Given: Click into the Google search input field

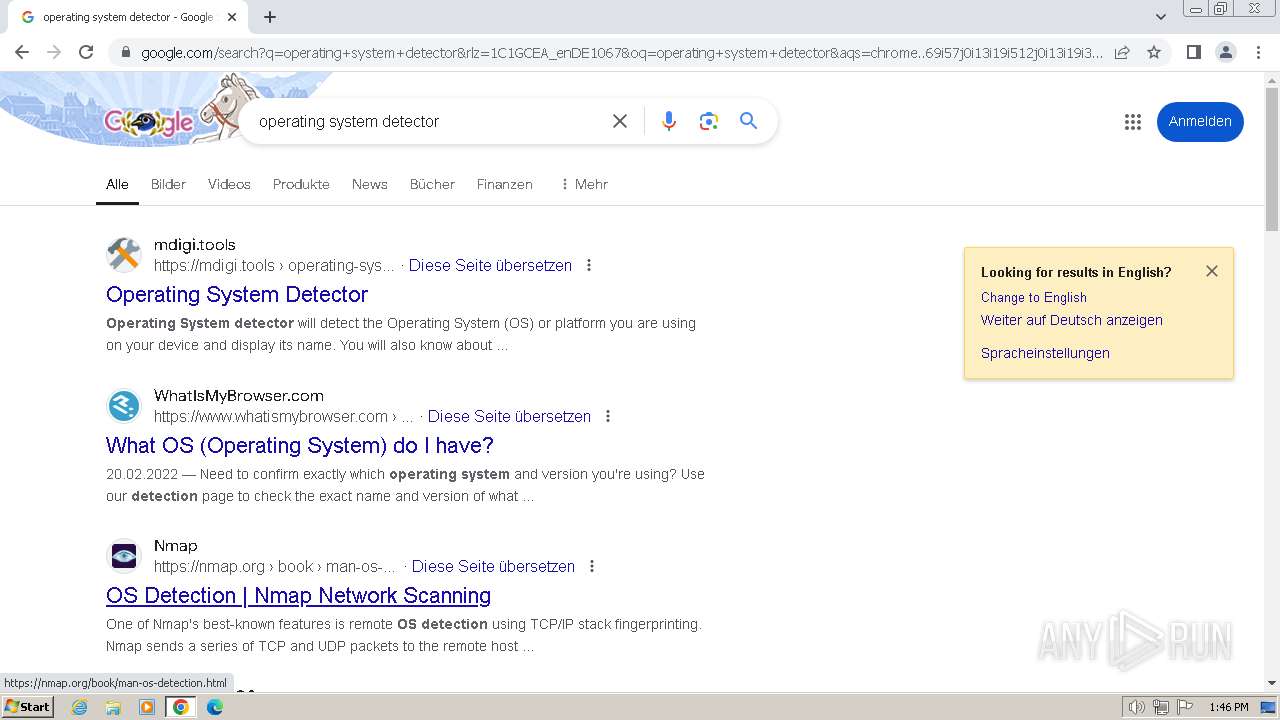Looking at the screenshot, I should (425, 121).
